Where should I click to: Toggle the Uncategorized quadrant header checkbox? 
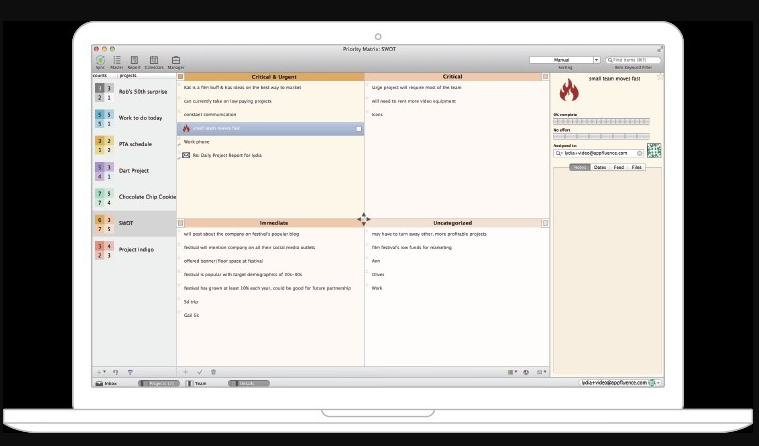[545, 223]
